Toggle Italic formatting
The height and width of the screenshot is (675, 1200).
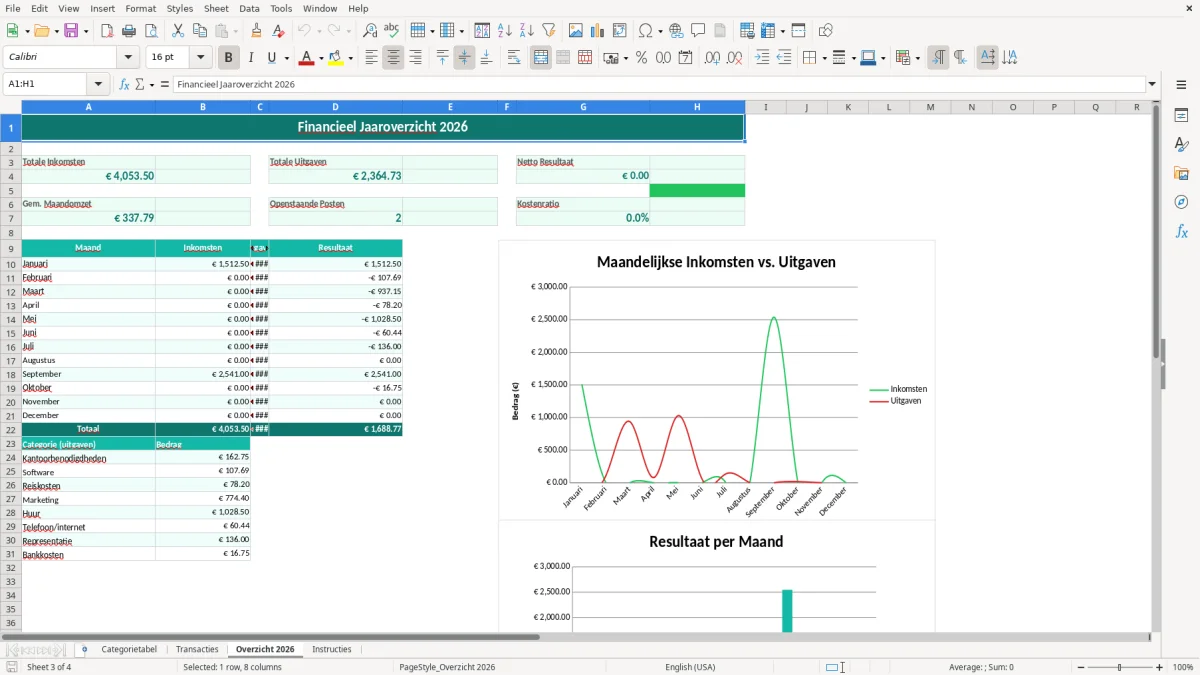251,58
